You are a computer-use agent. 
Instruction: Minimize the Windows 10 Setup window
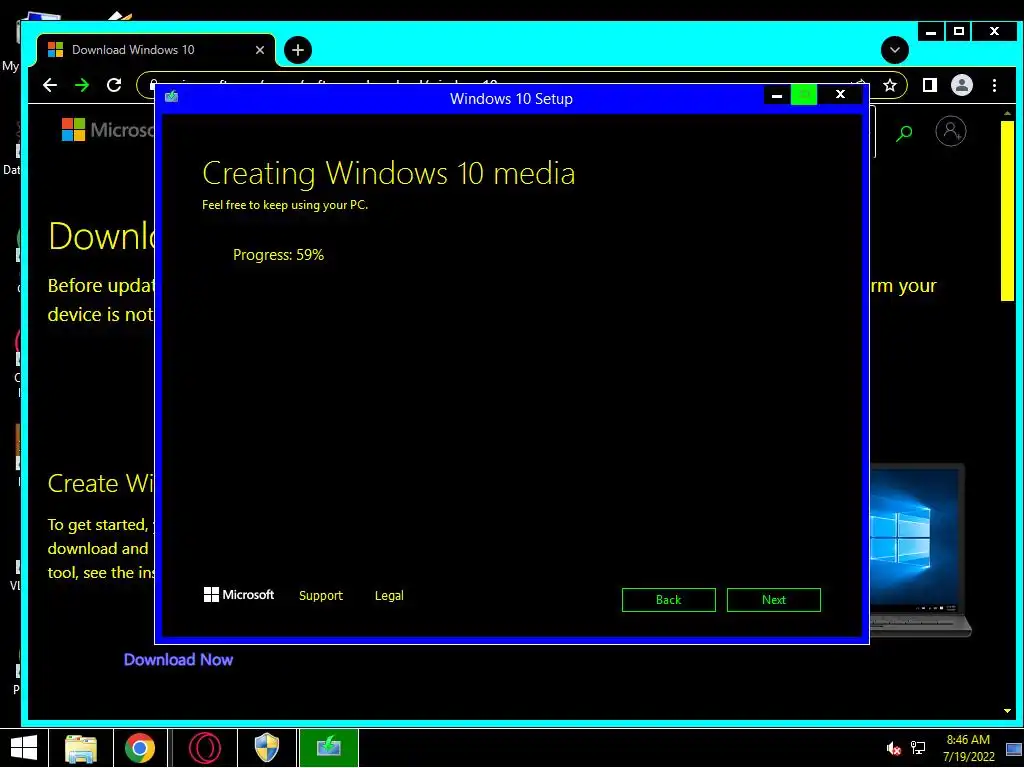tap(776, 95)
